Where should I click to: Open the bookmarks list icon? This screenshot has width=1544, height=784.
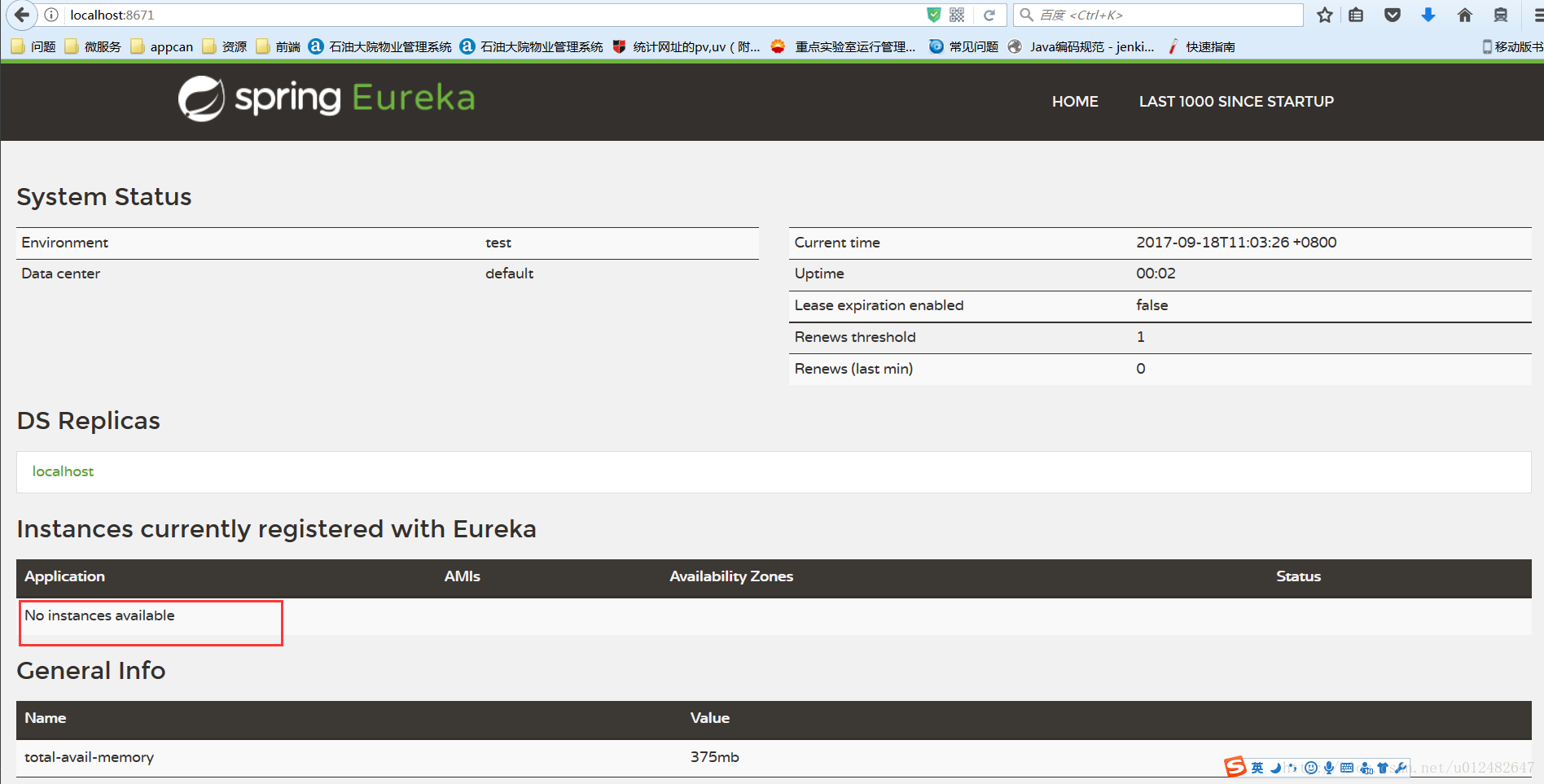pos(1356,15)
